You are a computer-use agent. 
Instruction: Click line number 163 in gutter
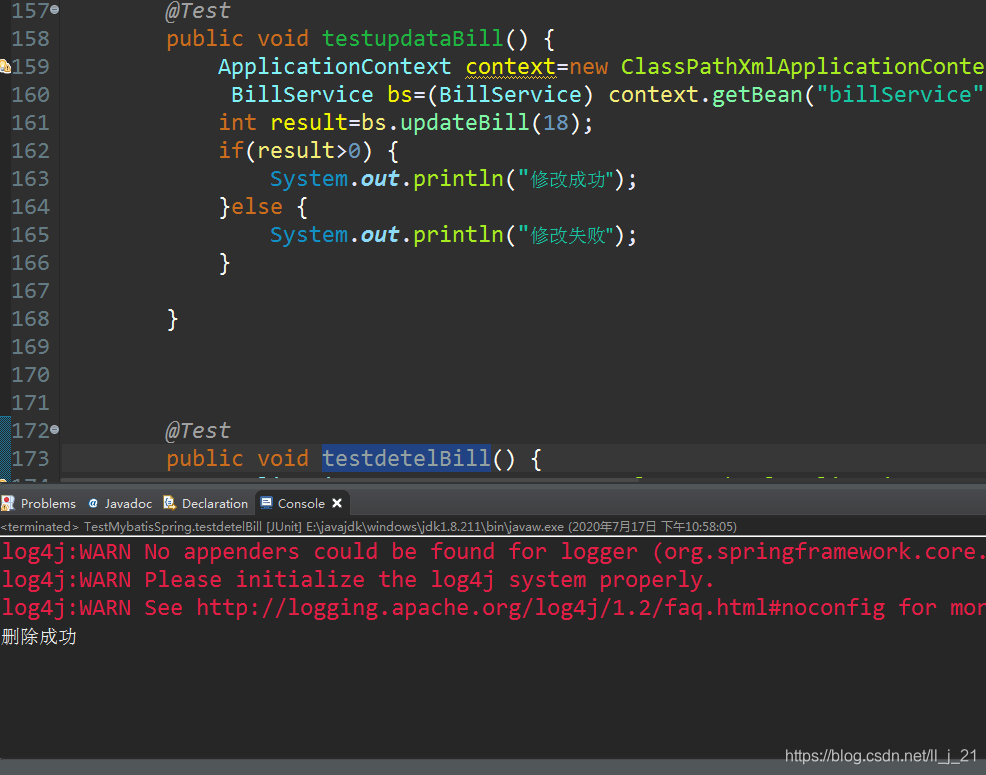(30, 179)
